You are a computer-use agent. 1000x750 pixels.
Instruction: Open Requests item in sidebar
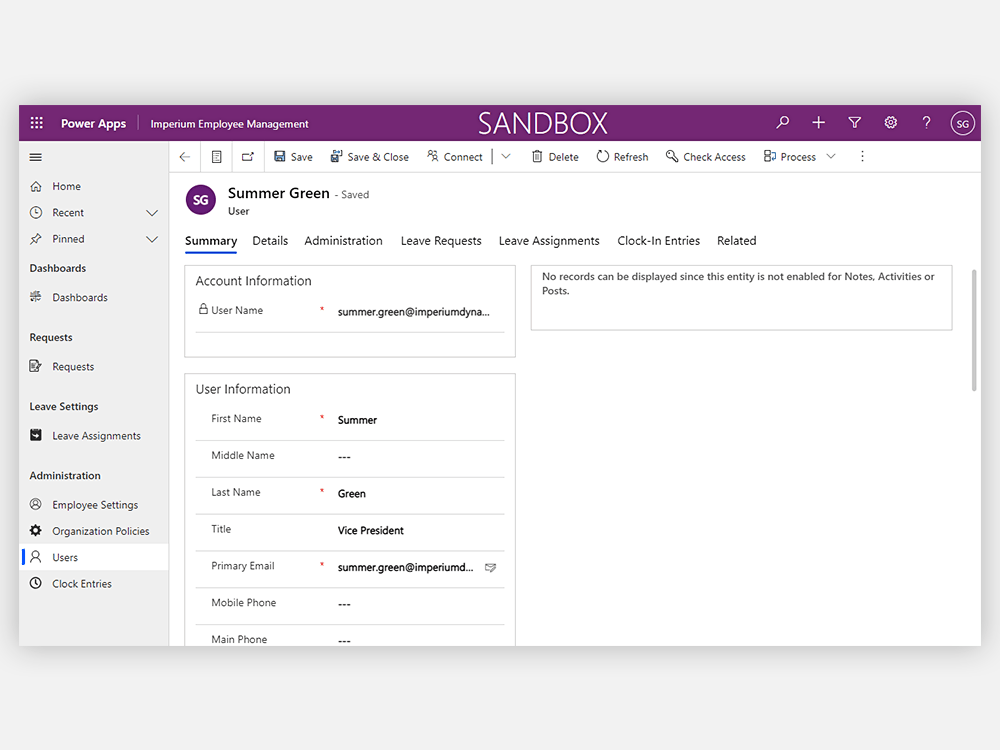94,367
